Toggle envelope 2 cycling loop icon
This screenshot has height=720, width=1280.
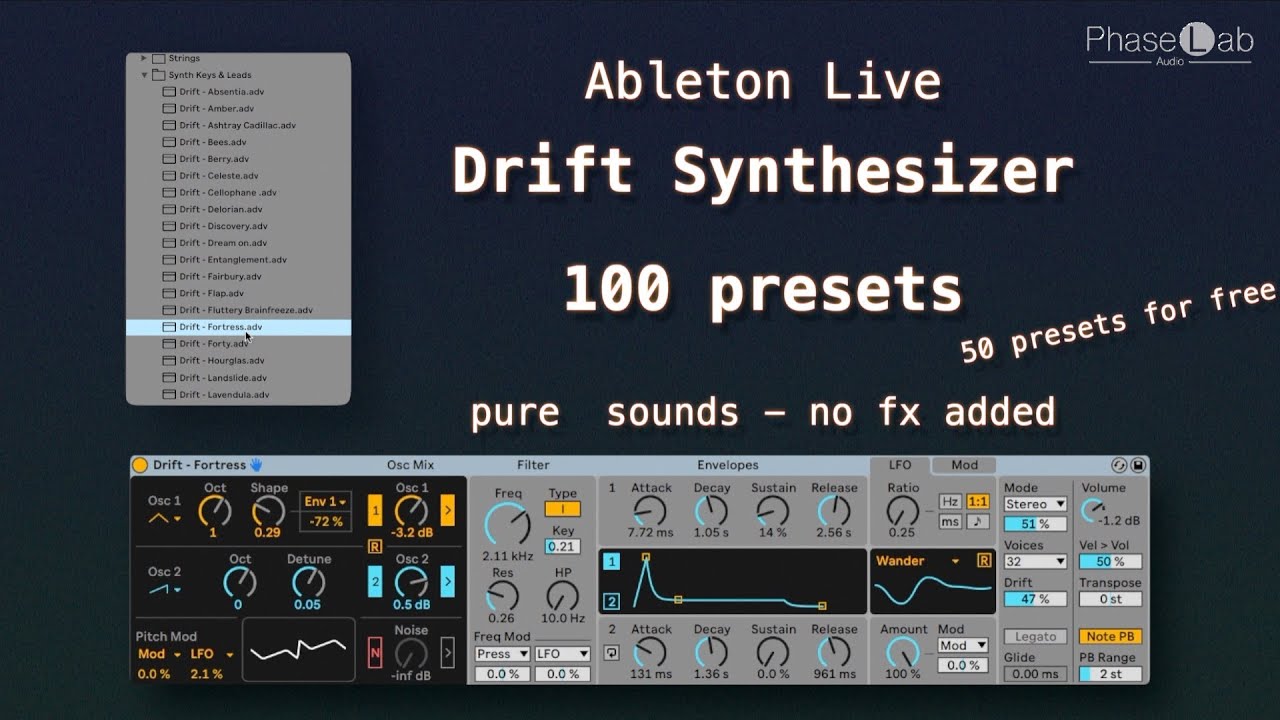pyautogui.click(x=611, y=653)
